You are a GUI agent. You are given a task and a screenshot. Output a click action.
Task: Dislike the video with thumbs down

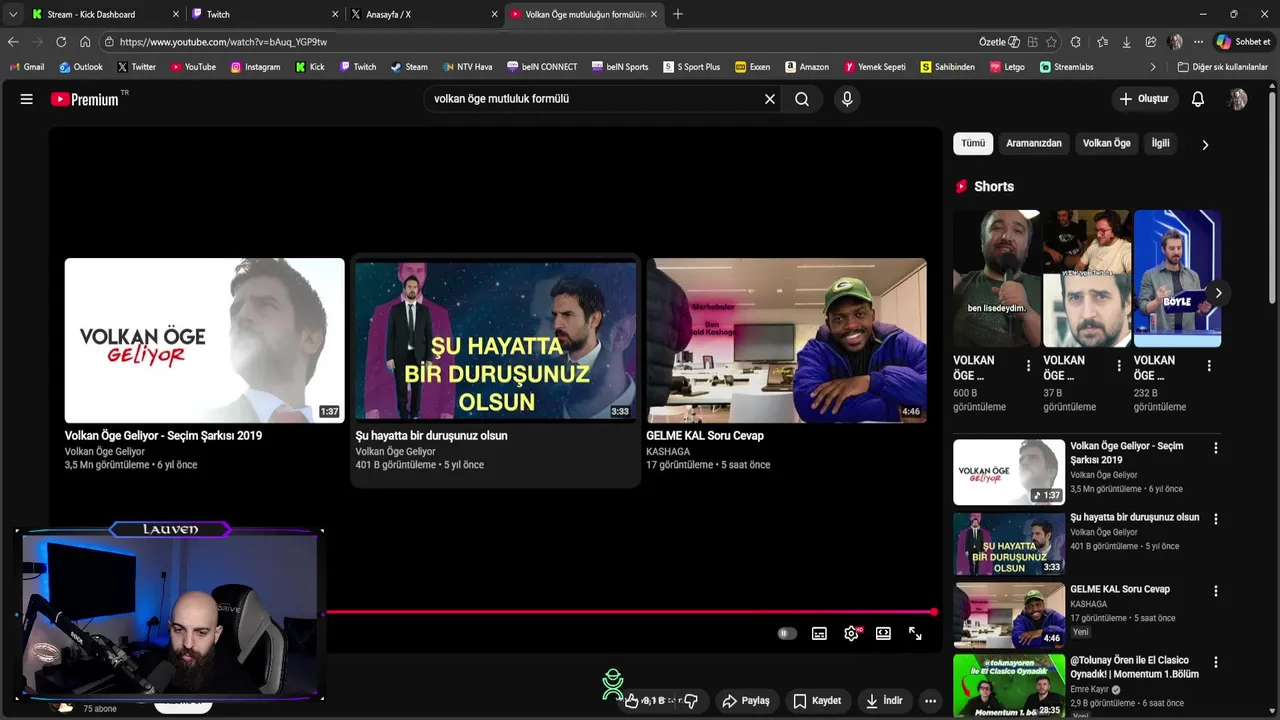690,701
